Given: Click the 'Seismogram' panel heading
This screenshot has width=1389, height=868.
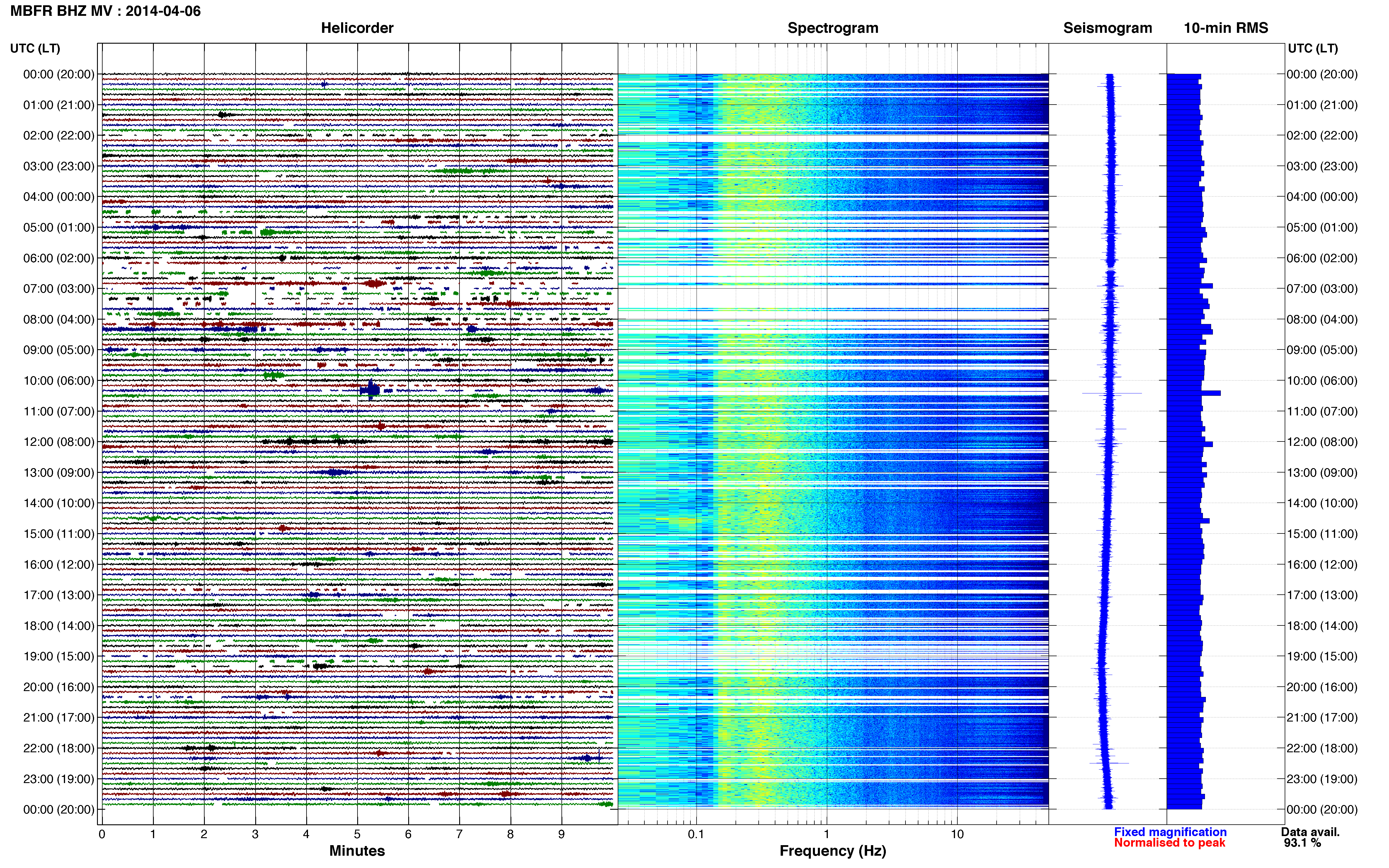Looking at the screenshot, I should (1108, 28).
